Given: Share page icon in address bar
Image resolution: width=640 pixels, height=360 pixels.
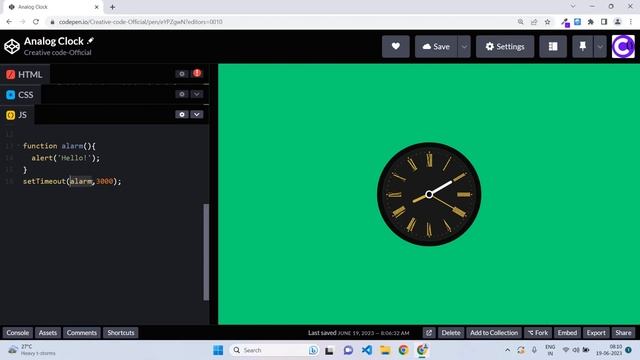Looking at the screenshot, I should point(534,22).
